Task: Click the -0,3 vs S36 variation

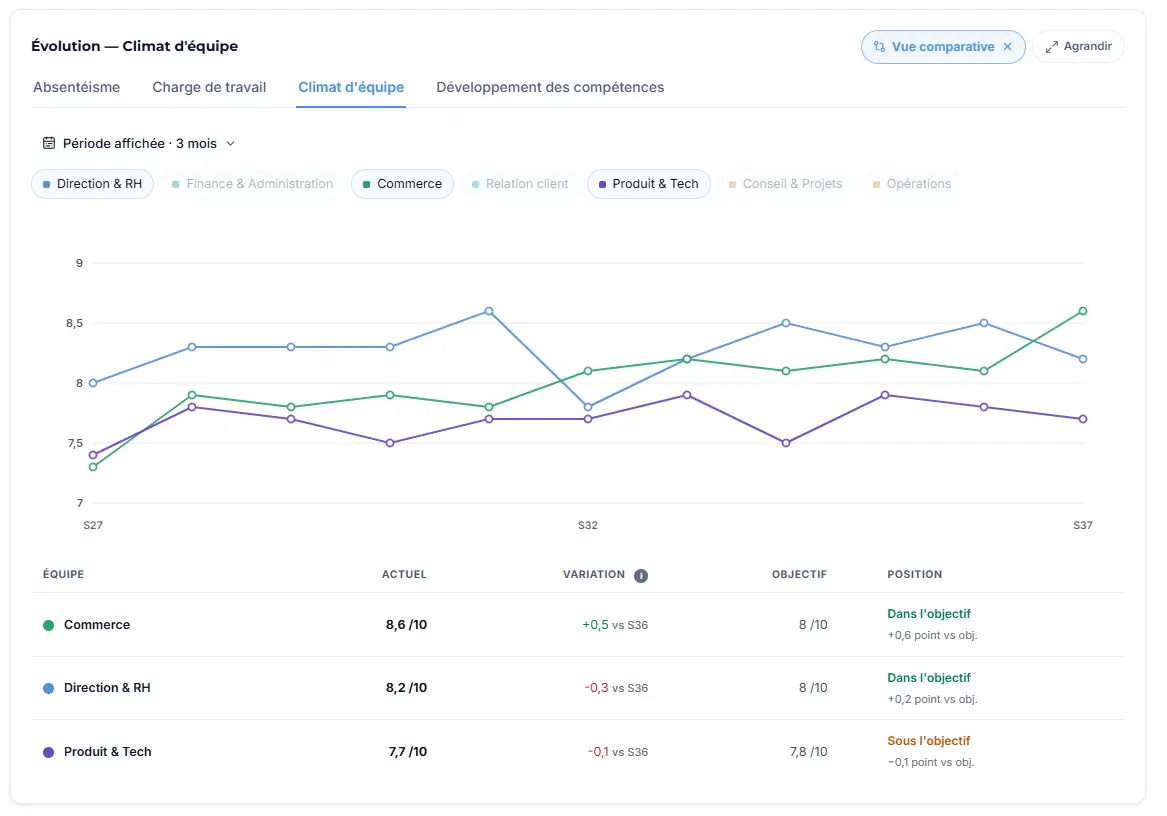Action: tap(616, 688)
